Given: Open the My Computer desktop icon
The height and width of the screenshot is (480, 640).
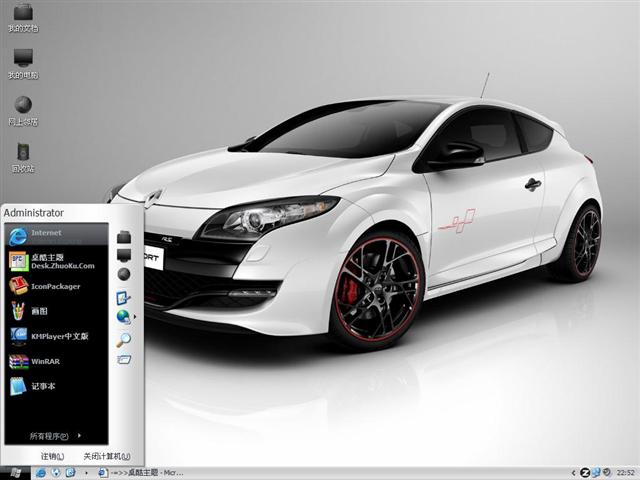Looking at the screenshot, I should click(x=23, y=64).
